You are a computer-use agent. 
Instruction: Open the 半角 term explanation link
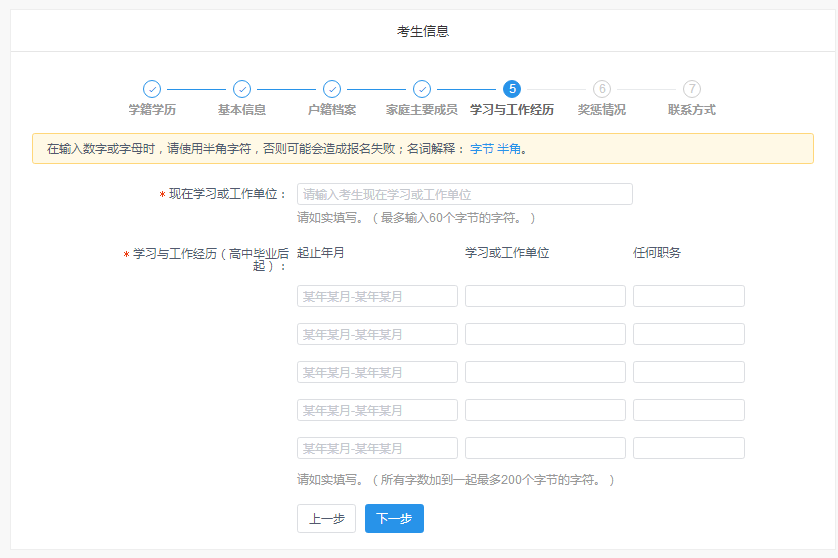[509, 149]
